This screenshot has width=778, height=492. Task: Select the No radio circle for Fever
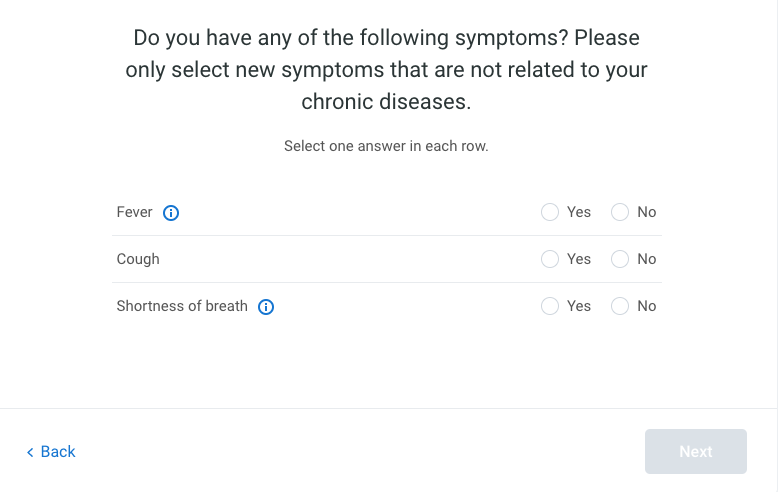[620, 212]
